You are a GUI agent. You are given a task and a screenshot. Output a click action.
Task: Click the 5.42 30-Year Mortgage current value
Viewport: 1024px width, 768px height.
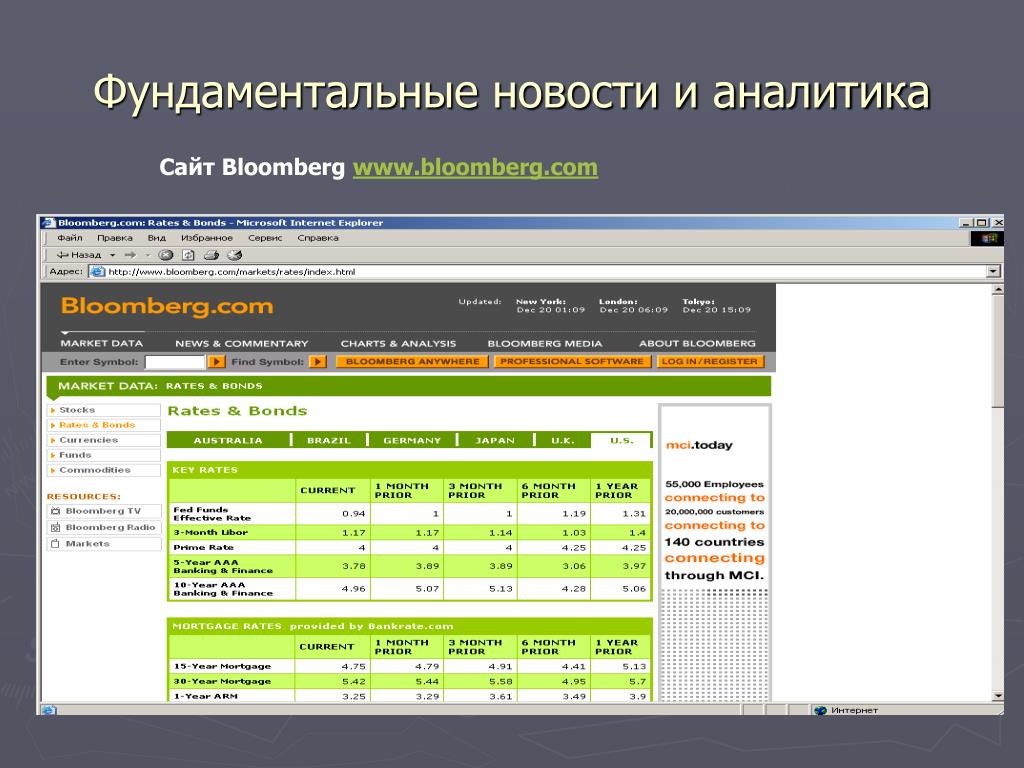[x=353, y=681]
